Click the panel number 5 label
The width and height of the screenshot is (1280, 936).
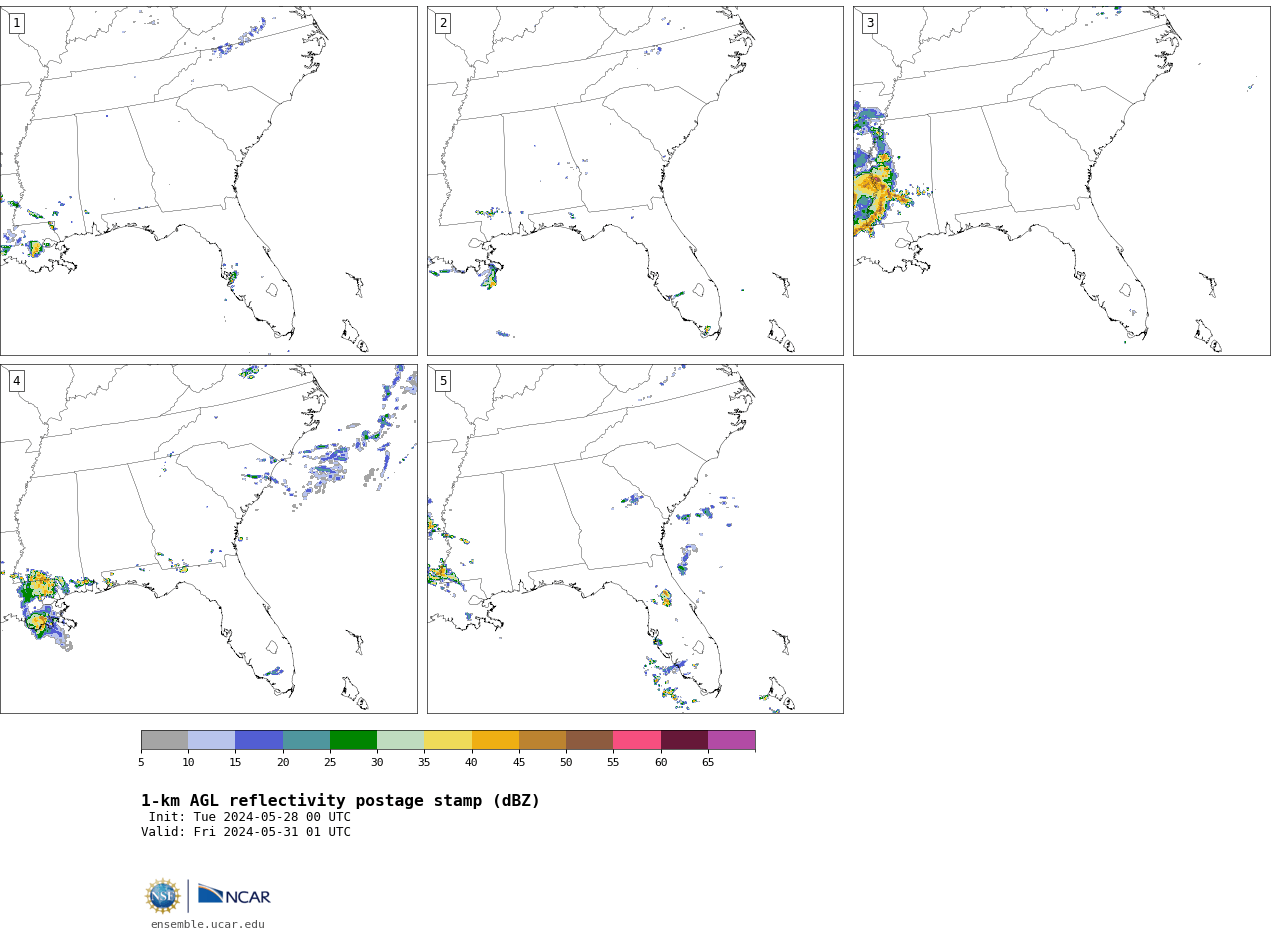tap(443, 381)
